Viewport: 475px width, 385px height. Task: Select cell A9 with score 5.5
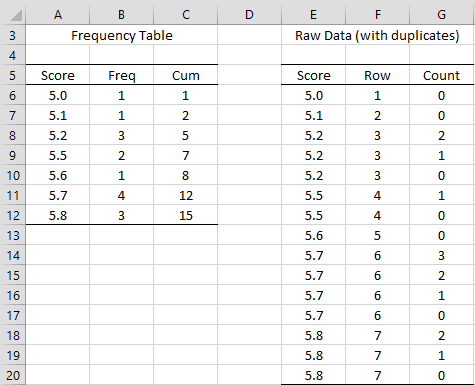click(58, 155)
